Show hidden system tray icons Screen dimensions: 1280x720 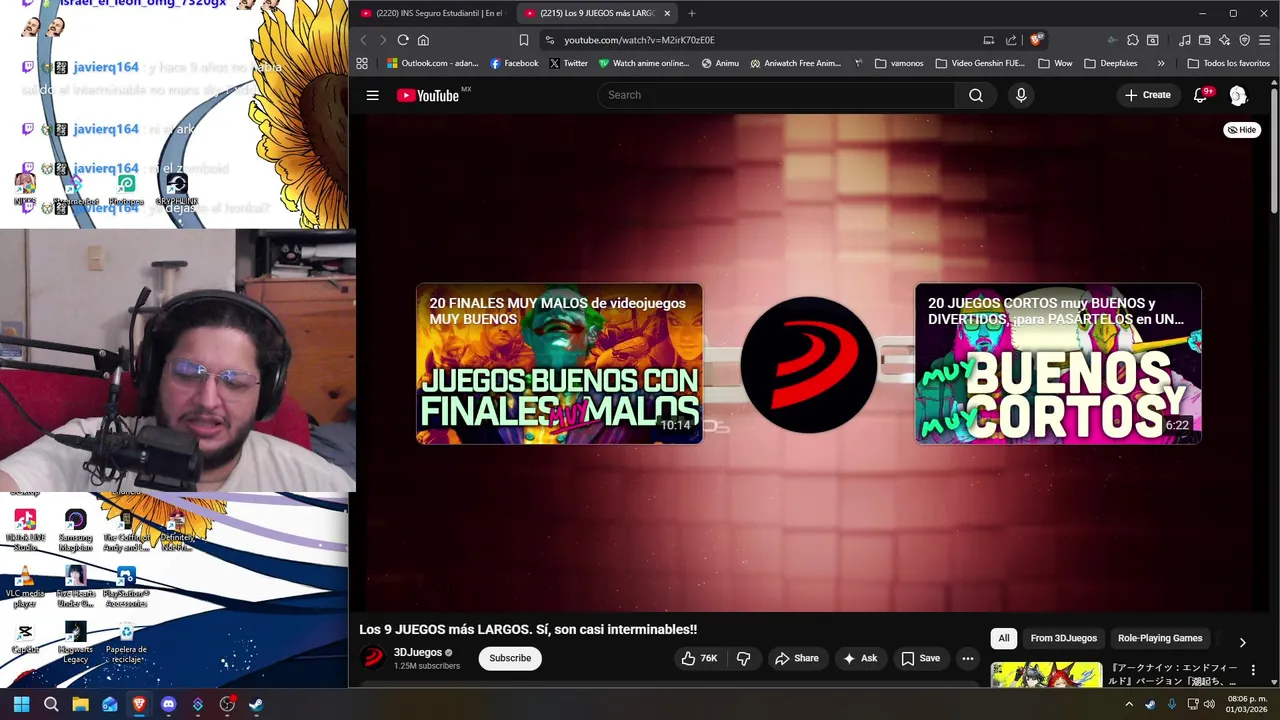1129,704
